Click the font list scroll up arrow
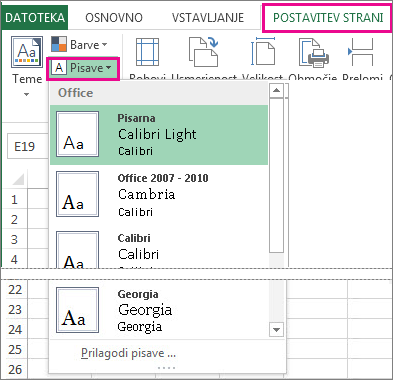Viewport: 393px width, 380px height. click(x=276, y=90)
